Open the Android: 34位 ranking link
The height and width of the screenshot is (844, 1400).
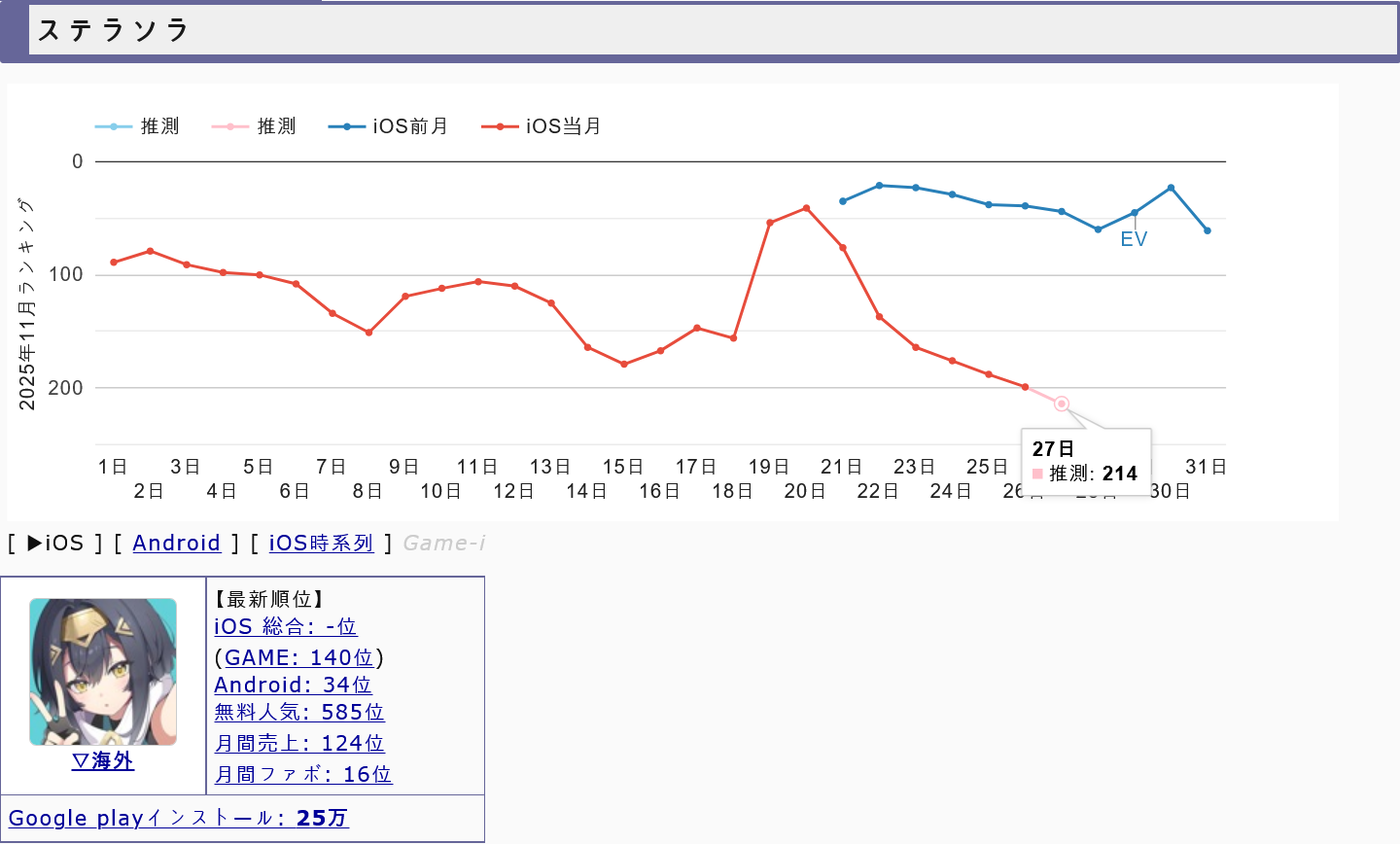tap(293, 685)
